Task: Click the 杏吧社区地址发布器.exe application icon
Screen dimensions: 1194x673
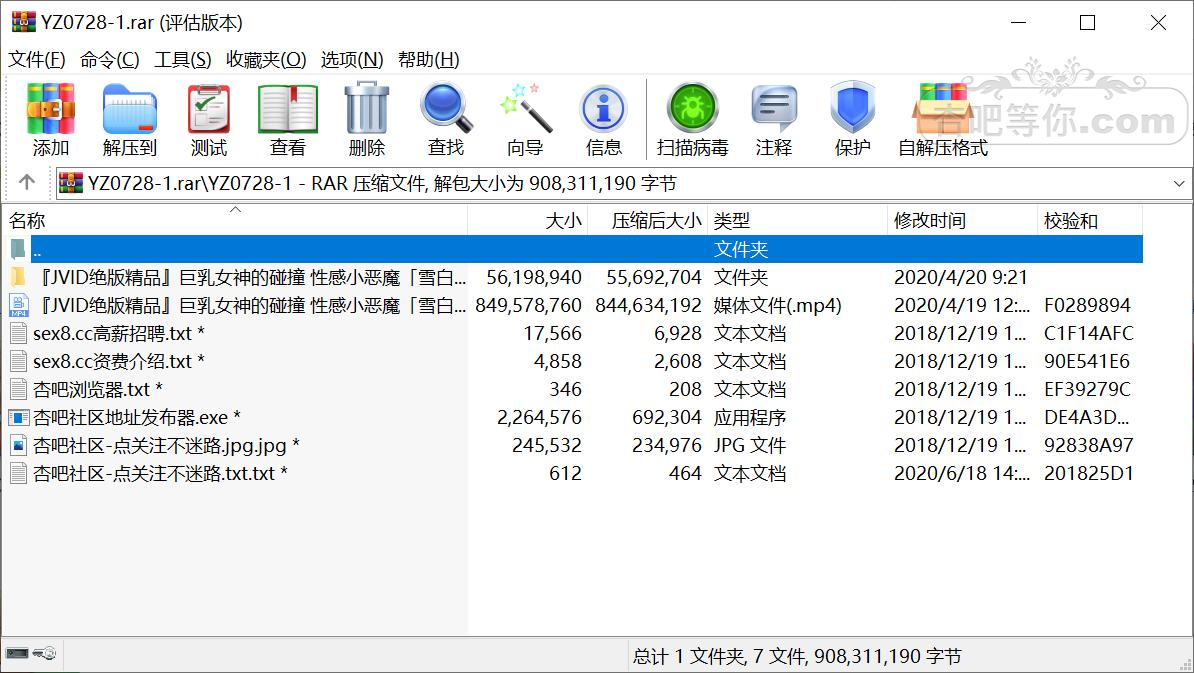Action: [x=18, y=417]
